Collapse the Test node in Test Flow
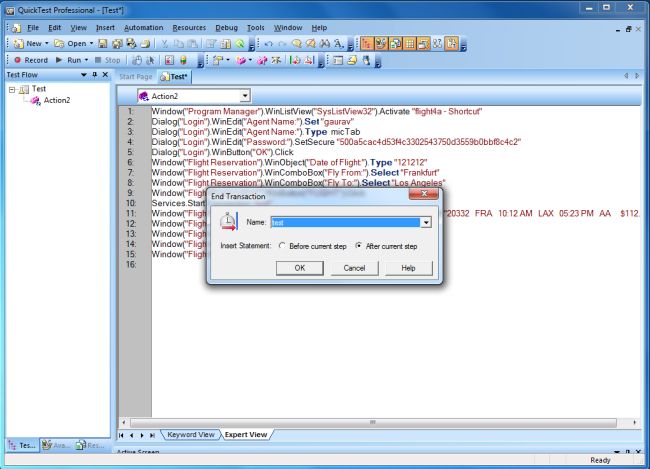The image size is (650, 469). [x=12, y=89]
